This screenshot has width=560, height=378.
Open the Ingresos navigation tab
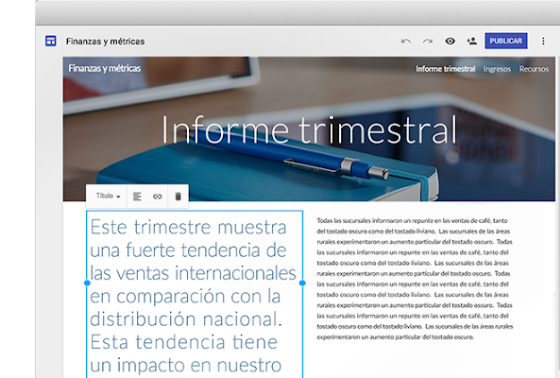tap(497, 69)
